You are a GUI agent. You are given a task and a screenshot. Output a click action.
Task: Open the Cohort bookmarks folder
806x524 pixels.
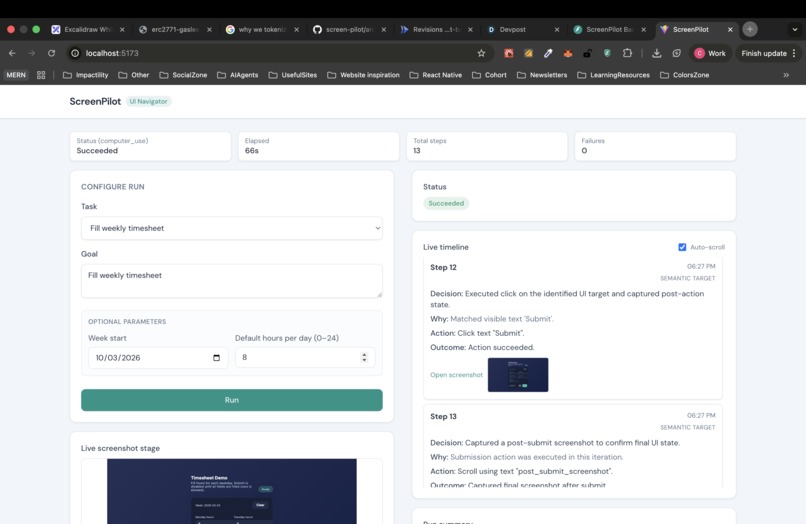489,75
